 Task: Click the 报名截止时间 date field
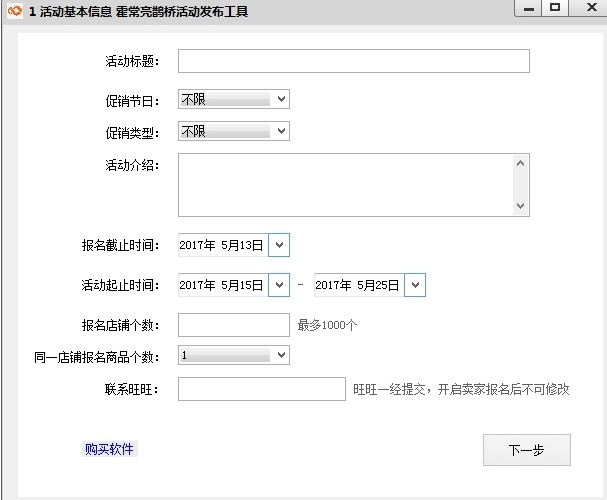coord(222,245)
